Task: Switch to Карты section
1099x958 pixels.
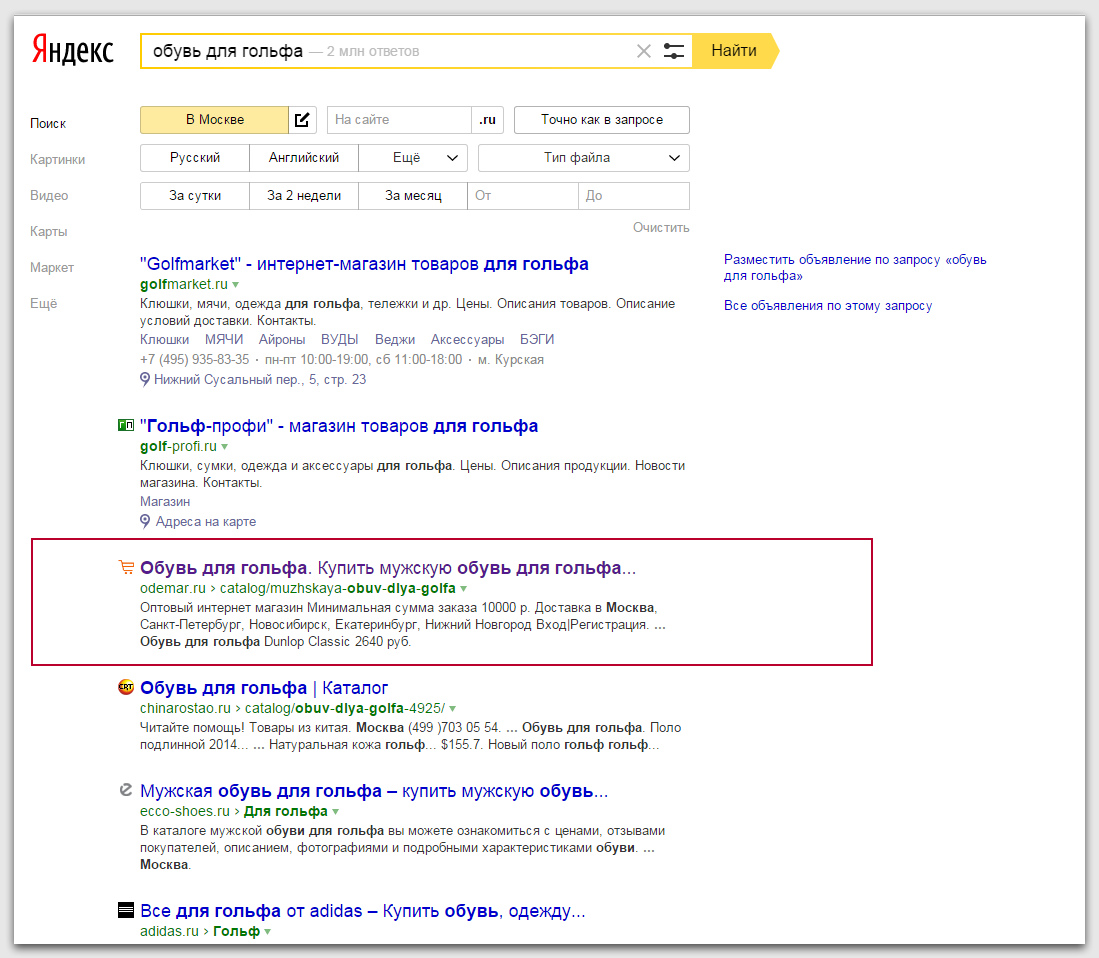Action: tap(48, 231)
